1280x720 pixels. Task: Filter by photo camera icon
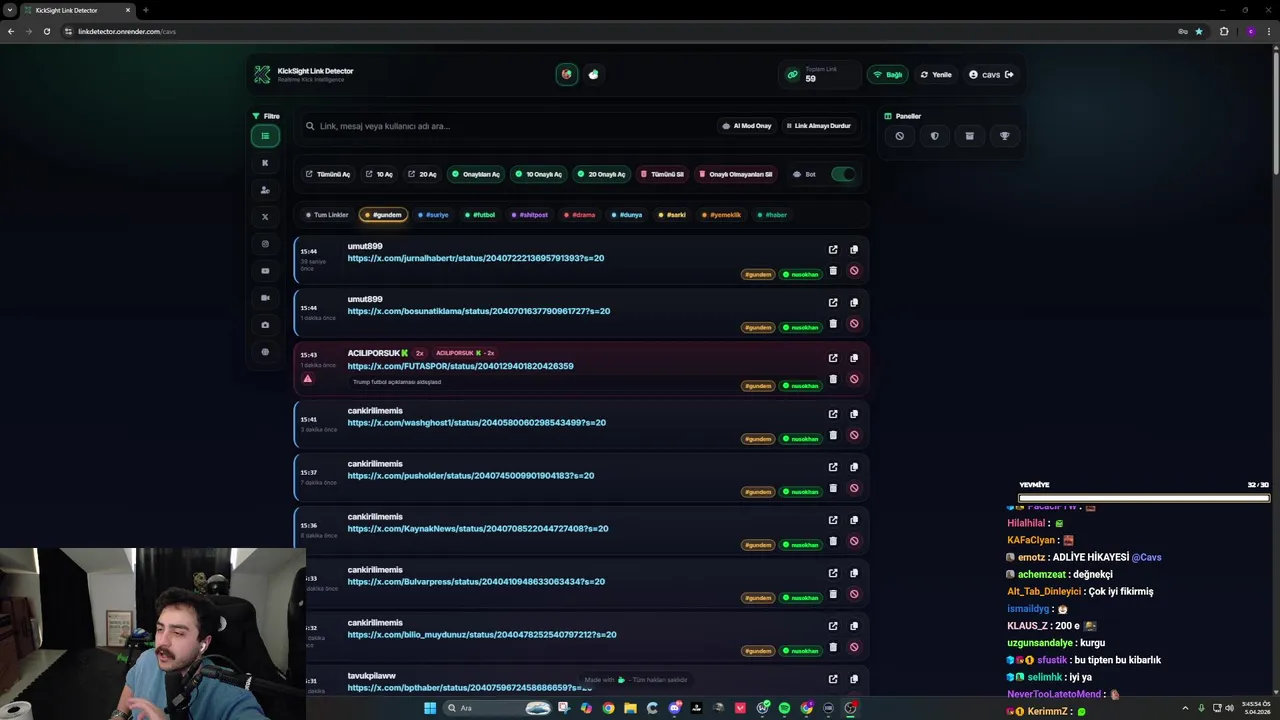(x=265, y=325)
